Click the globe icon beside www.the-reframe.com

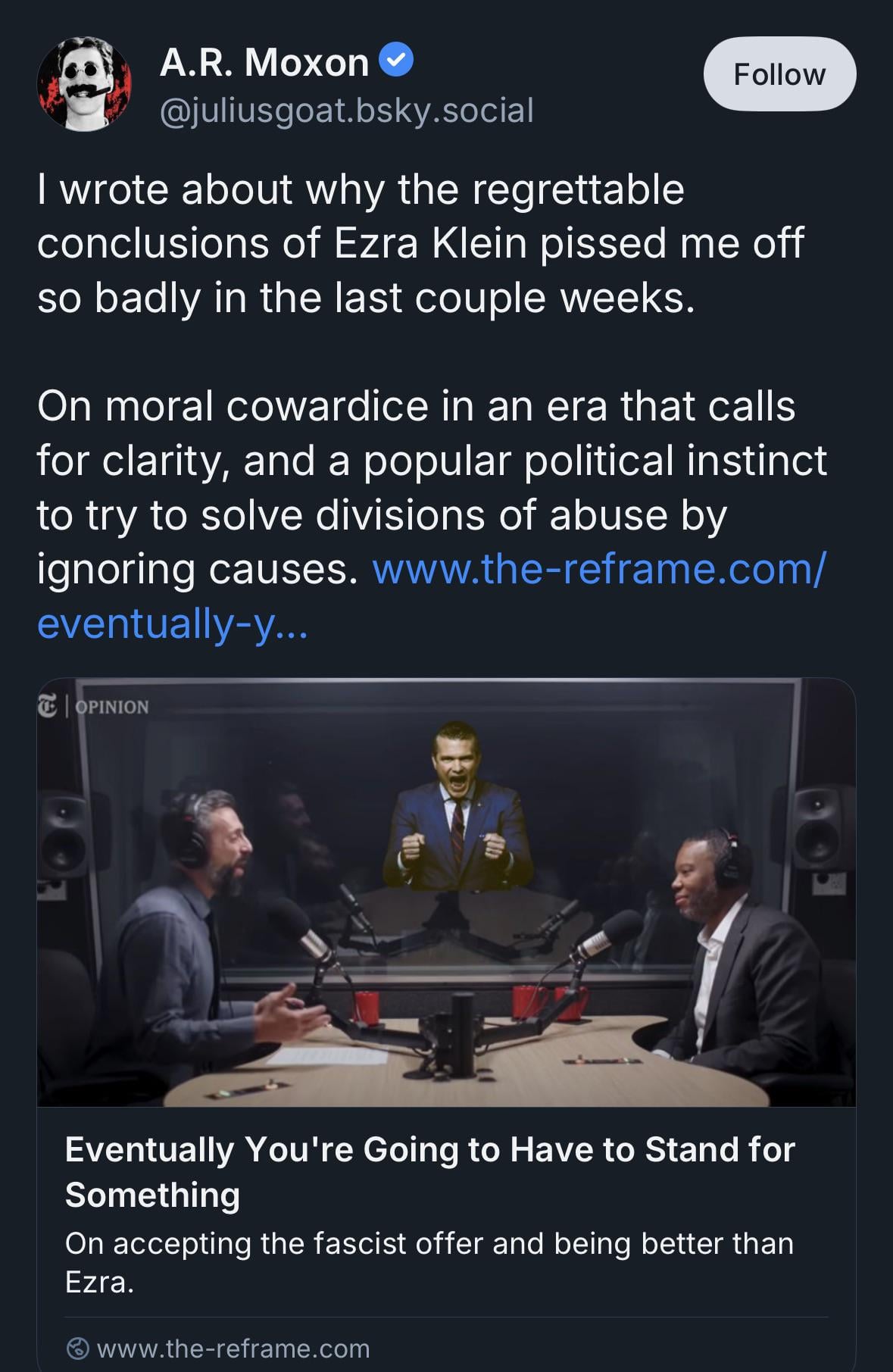tap(78, 1349)
